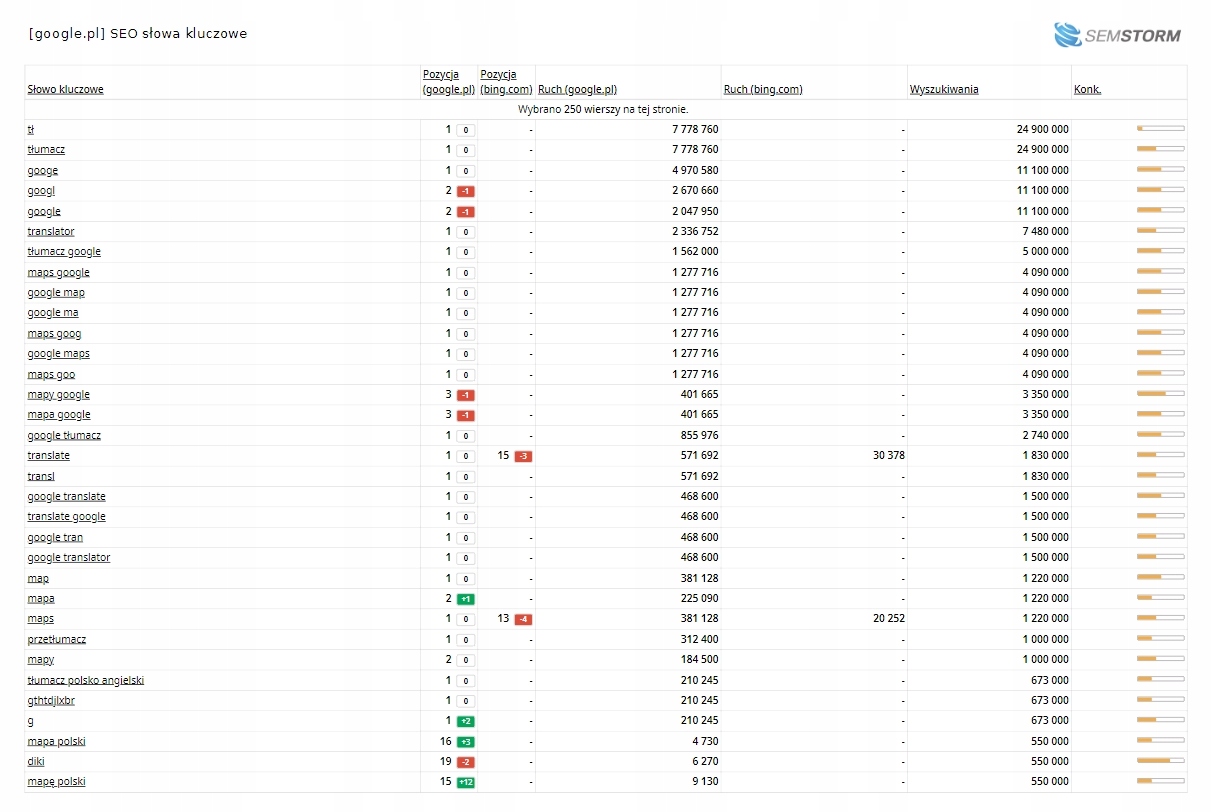Open keyword link 'google maps'
Viewport: 1212px width, 812px height.
(58, 354)
